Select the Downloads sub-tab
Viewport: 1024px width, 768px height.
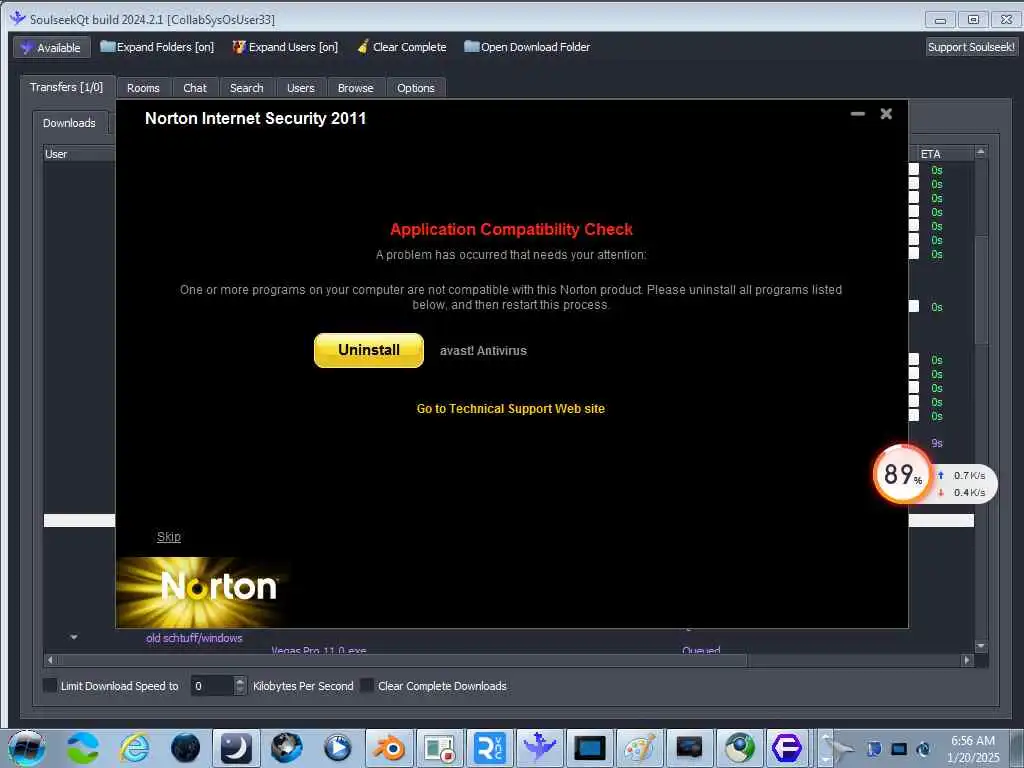point(69,123)
